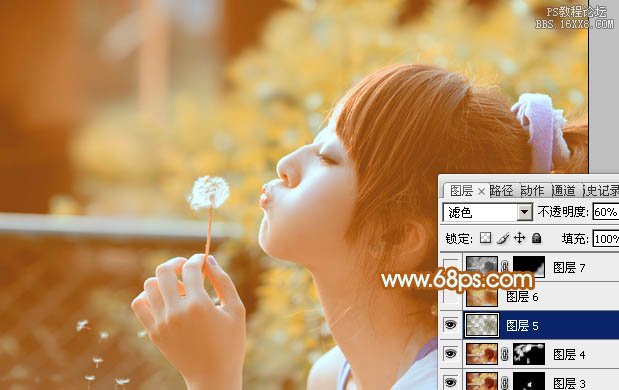
Task: Click the mask link chain of 图层 7
Action: tap(505, 266)
